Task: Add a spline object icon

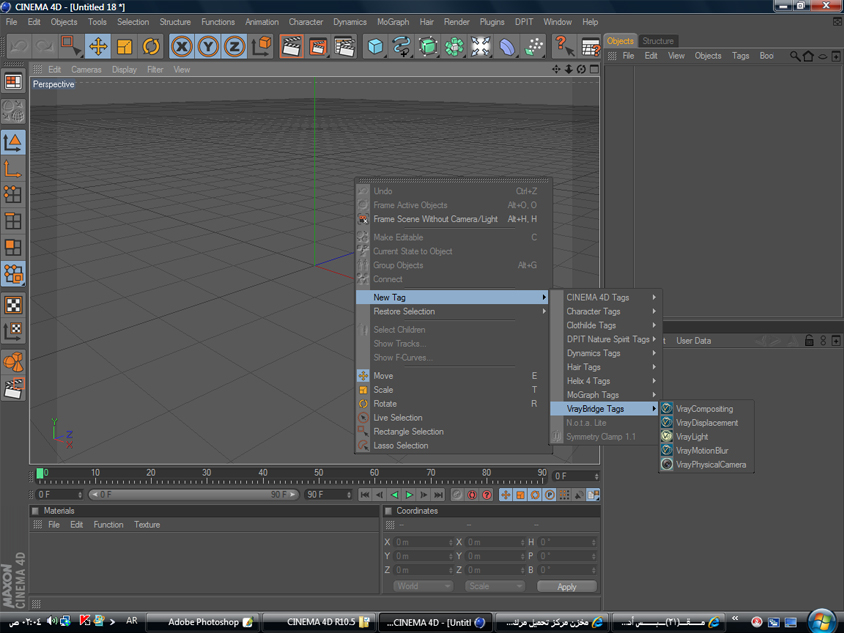Action: [402, 46]
